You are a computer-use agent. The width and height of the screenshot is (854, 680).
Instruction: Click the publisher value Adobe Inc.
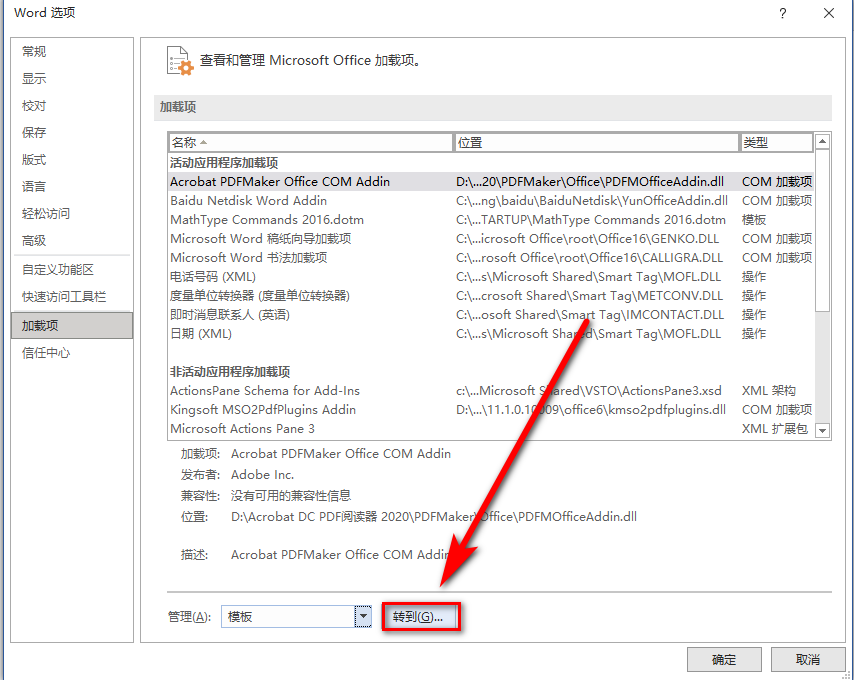pos(263,475)
